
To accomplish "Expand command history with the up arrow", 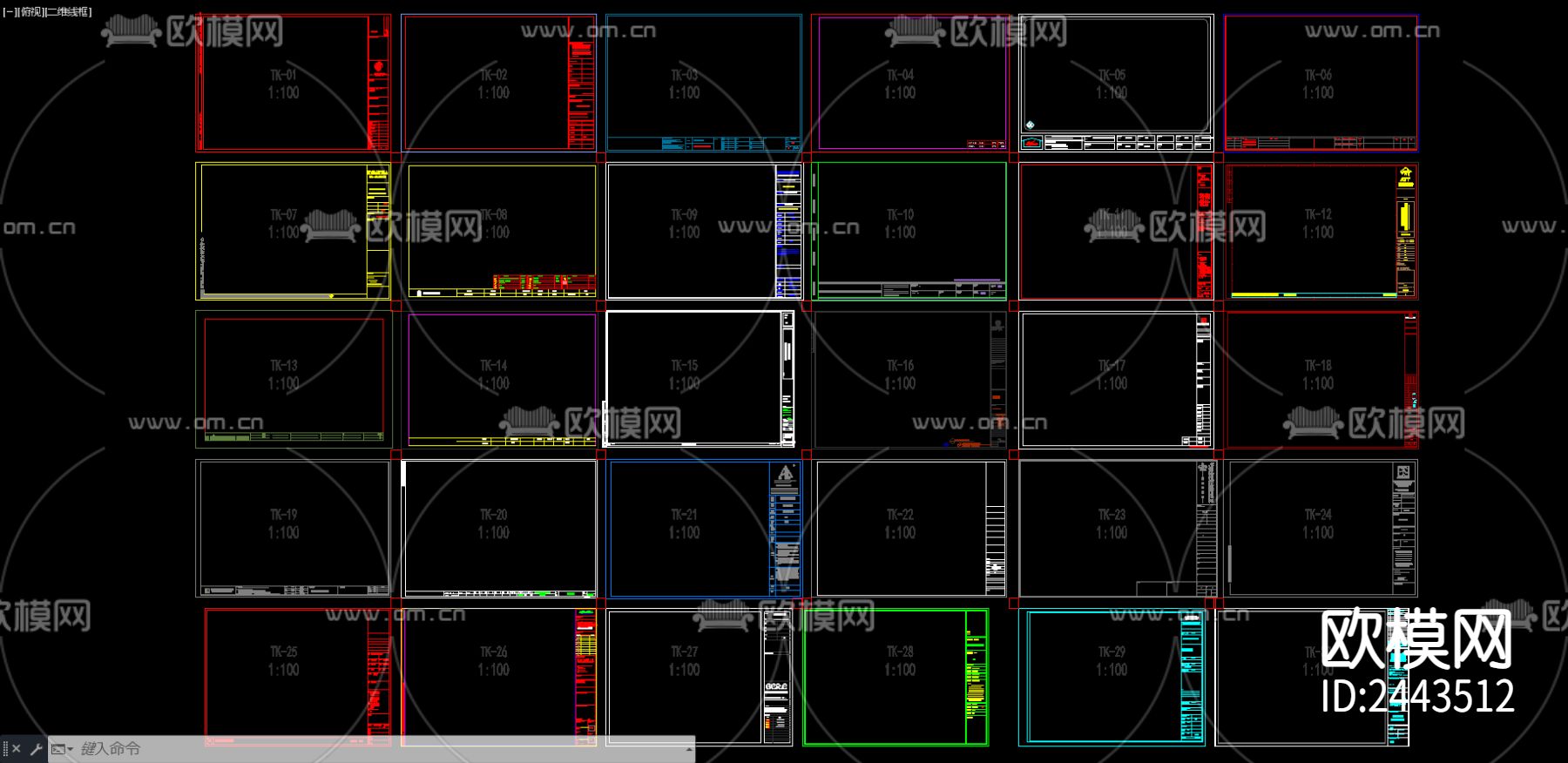I will point(689,749).
